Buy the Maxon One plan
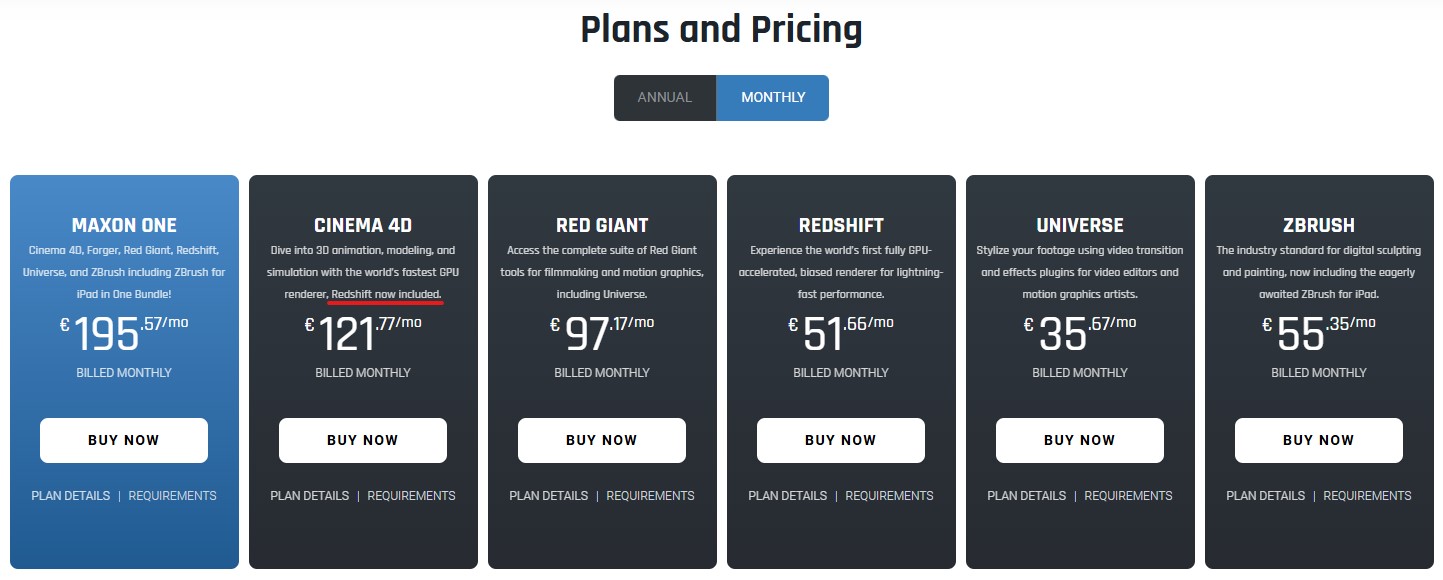 click(124, 440)
